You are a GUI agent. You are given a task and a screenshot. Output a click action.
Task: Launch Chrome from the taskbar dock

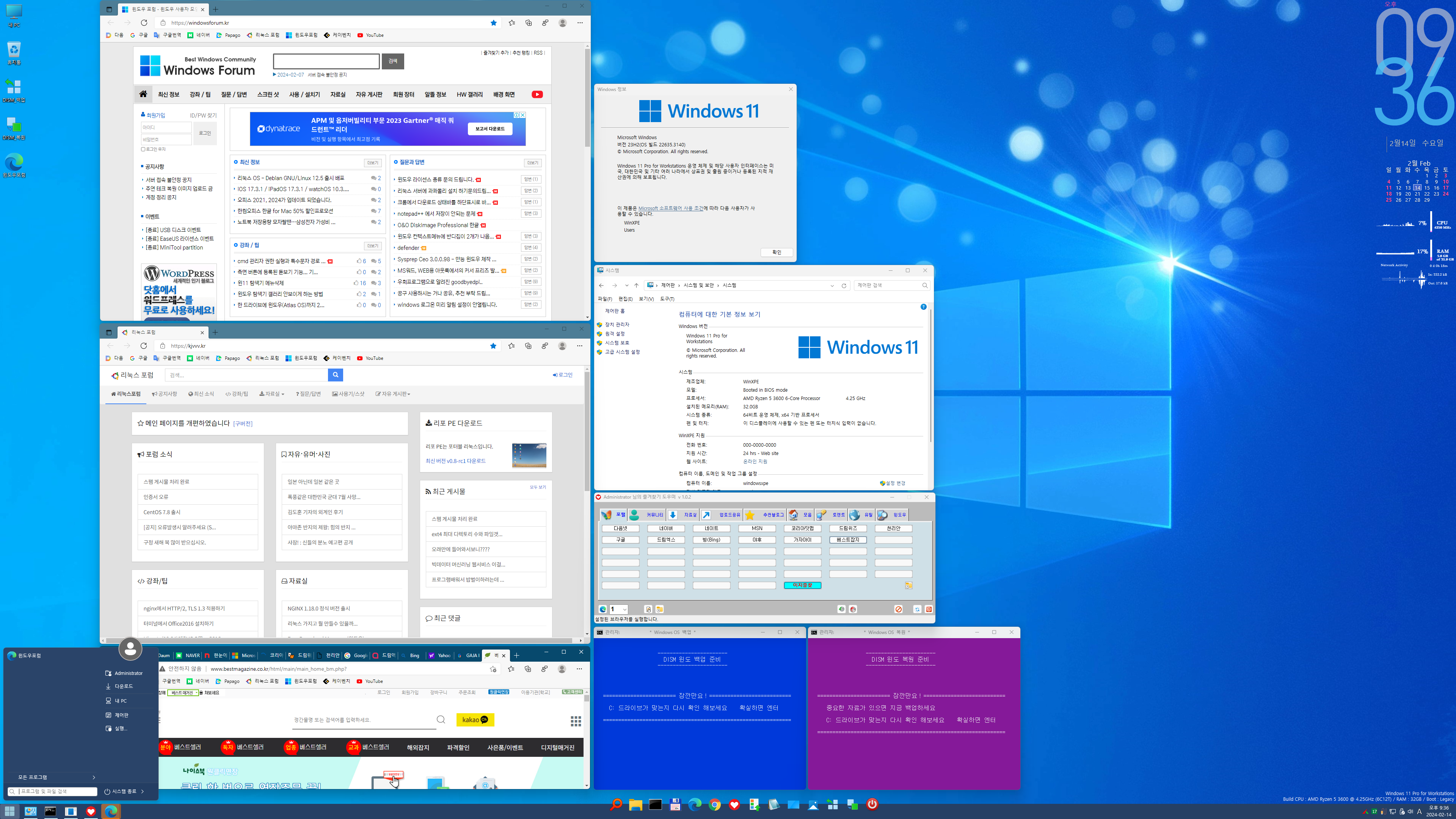[x=715, y=804]
